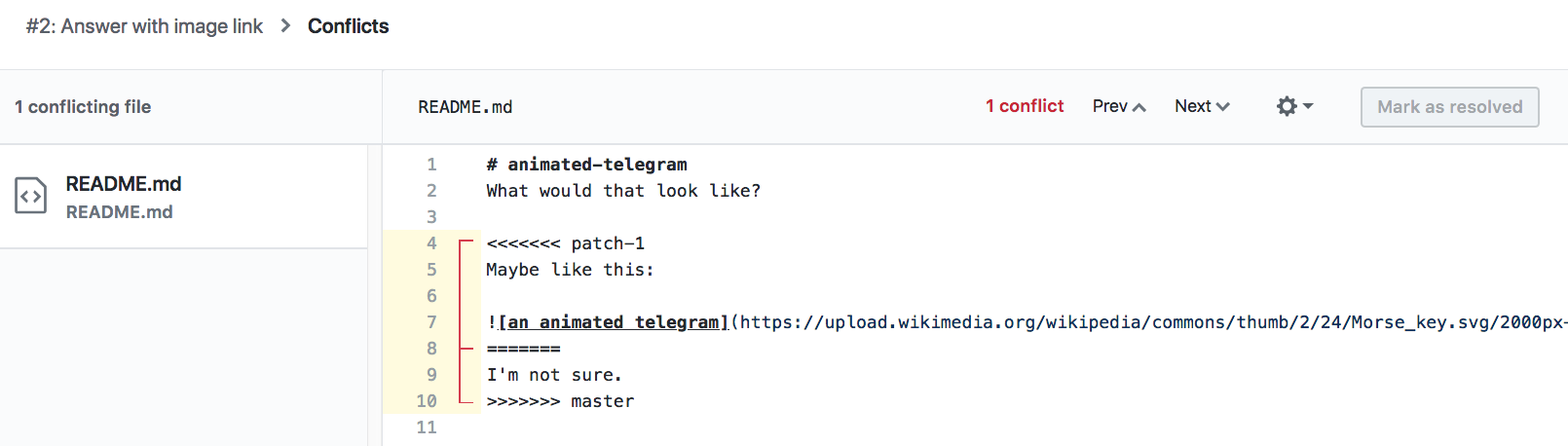Click line number 4 in the gutter

coord(431,243)
